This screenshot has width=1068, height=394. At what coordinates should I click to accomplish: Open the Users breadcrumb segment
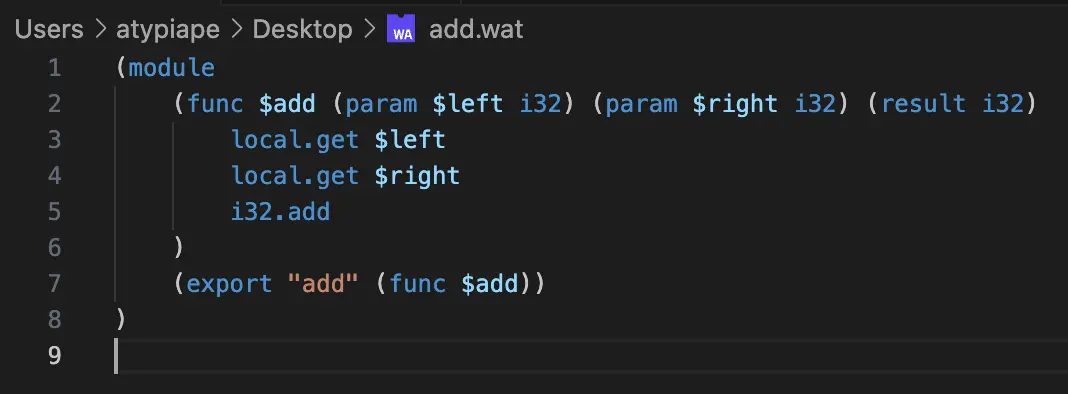[x=49, y=29]
